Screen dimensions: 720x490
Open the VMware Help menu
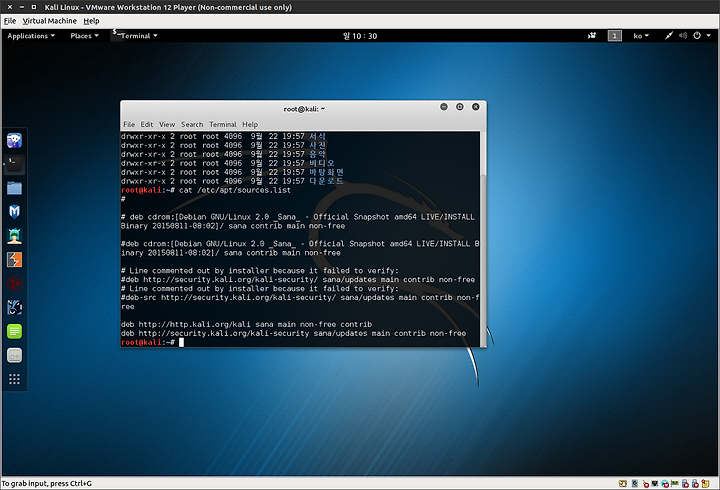pyautogui.click(x=91, y=21)
